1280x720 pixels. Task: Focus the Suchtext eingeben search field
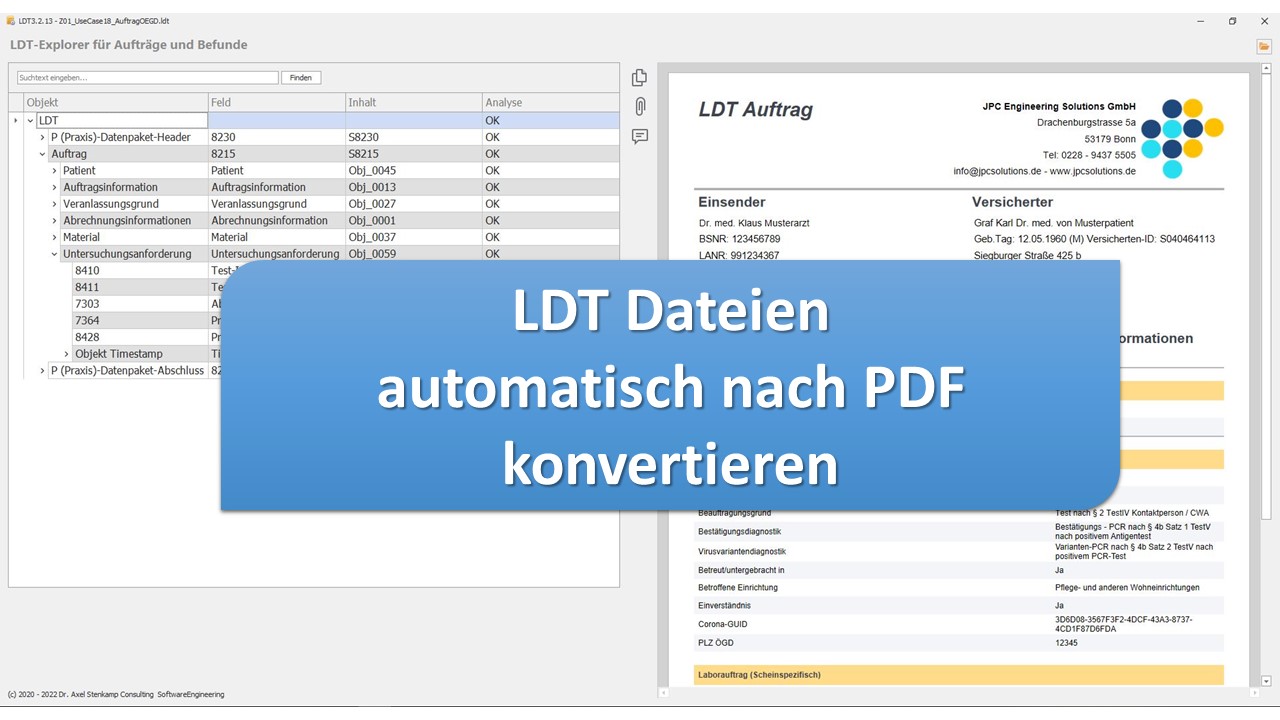[148, 78]
